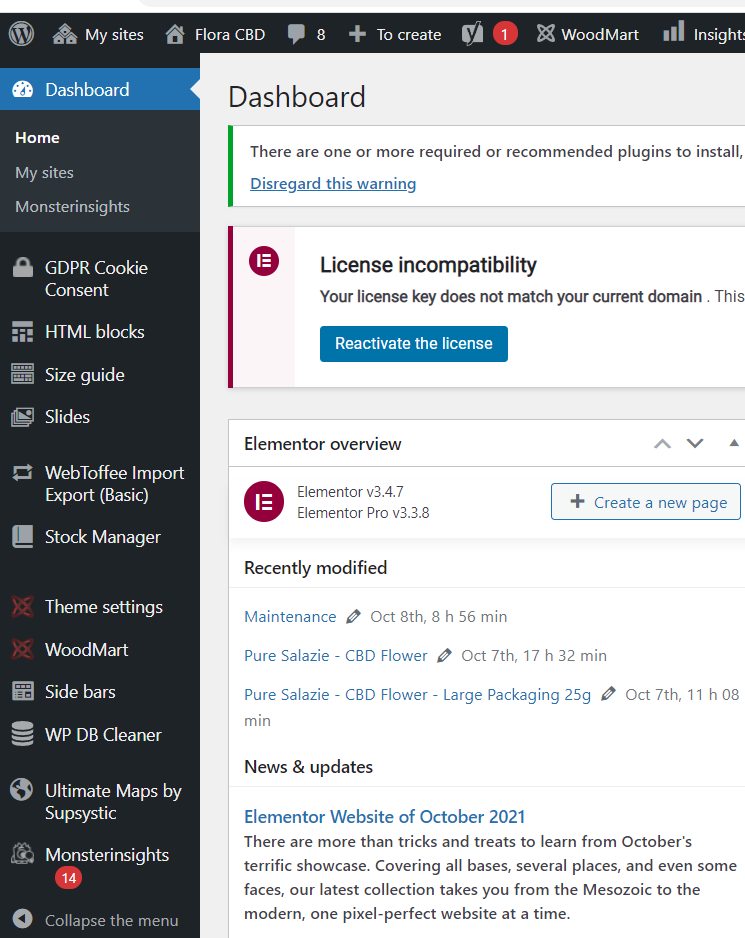
Task: Click the WoodMart toolbar icon
Action: coord(546,34)
